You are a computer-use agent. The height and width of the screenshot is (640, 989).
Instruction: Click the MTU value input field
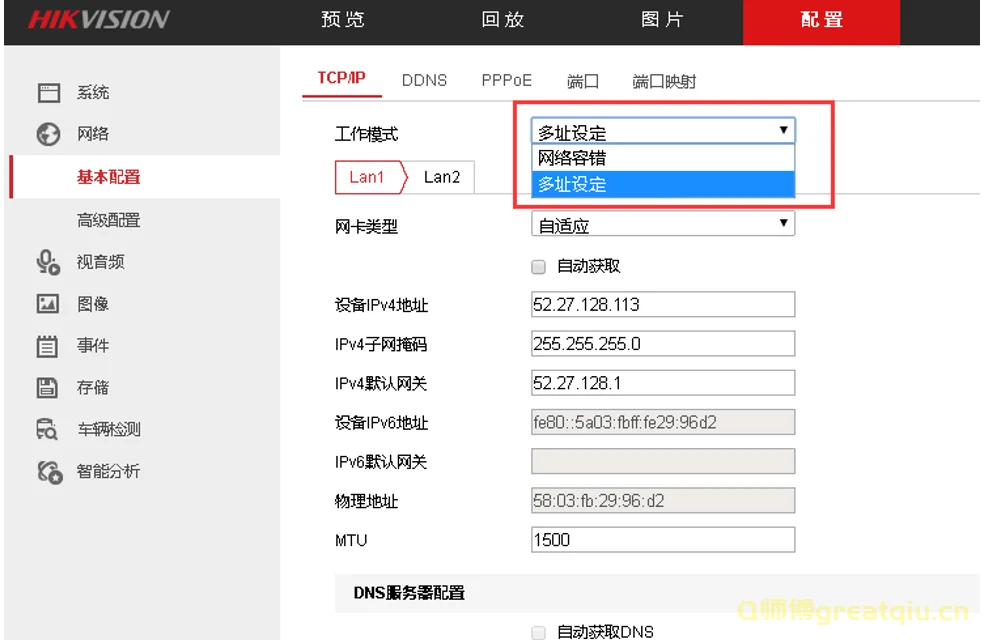662,539
